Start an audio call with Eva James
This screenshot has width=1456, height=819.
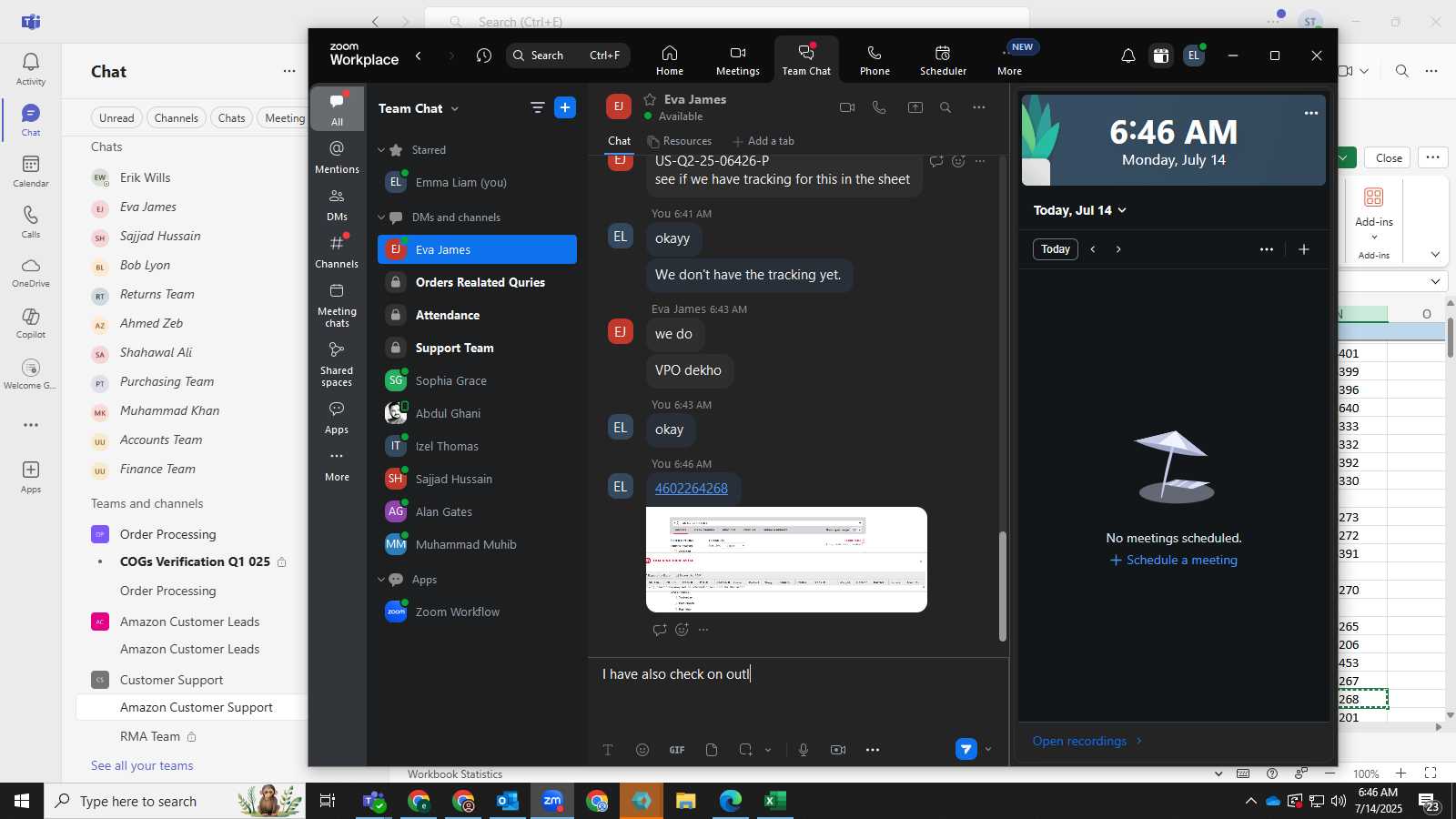(879, 107)
